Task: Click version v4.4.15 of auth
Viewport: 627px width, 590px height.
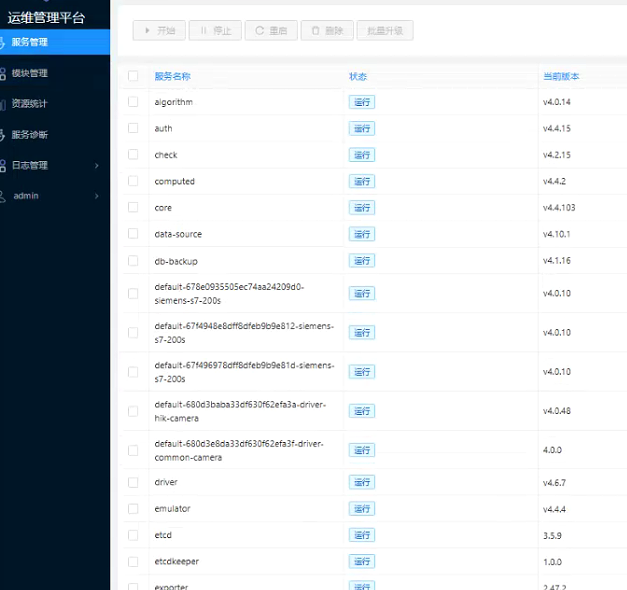Action: click(x=557, y=128)
